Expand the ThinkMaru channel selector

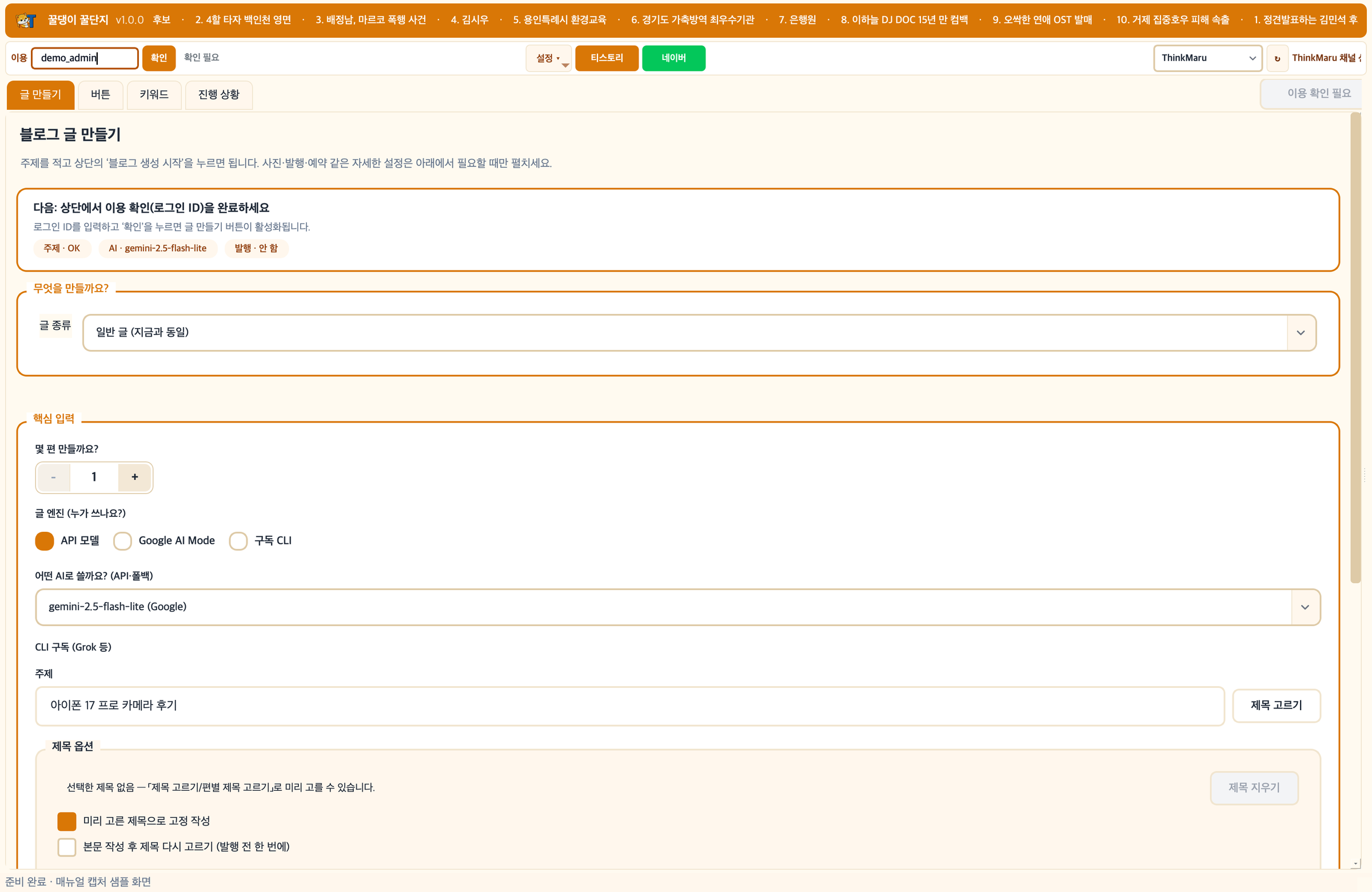pyautogui.click(x=1208, y=58)
